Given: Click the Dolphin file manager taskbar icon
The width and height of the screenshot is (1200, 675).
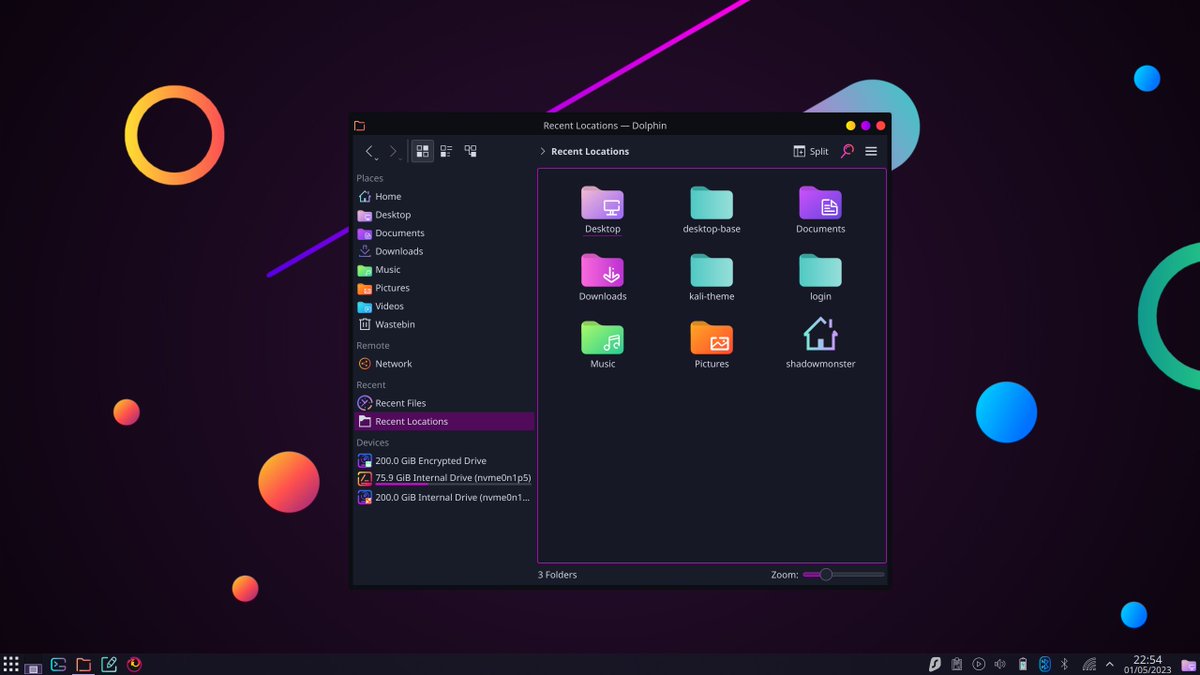Looking at the screenshot, I should (84, 664).
